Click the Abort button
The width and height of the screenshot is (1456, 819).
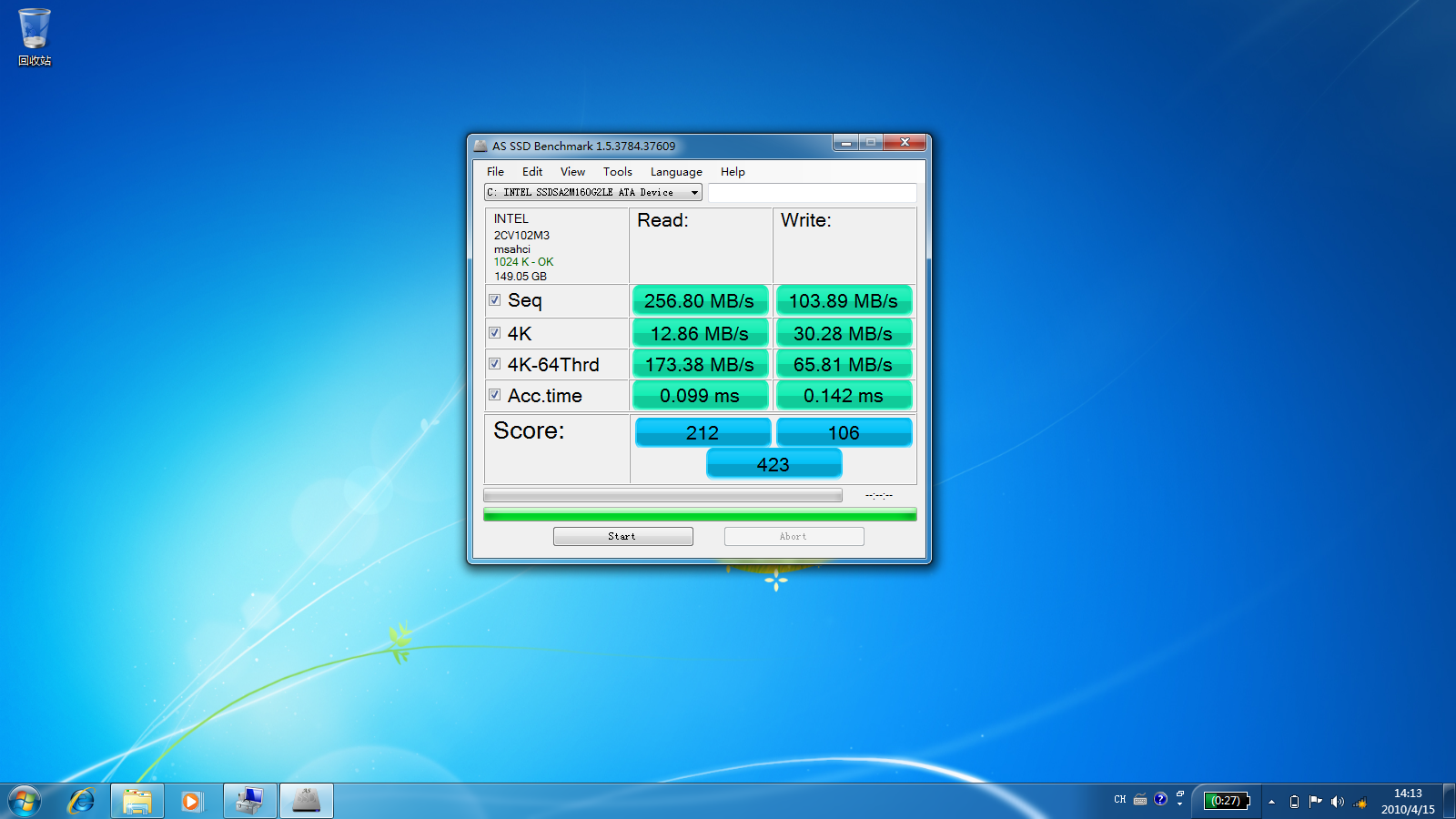(794, 536)
